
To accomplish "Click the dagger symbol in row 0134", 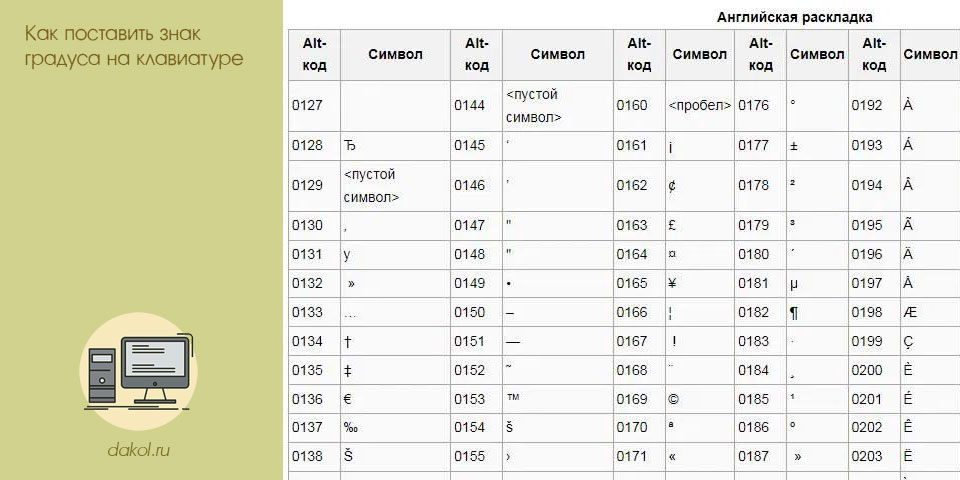I will coord(348,342).
